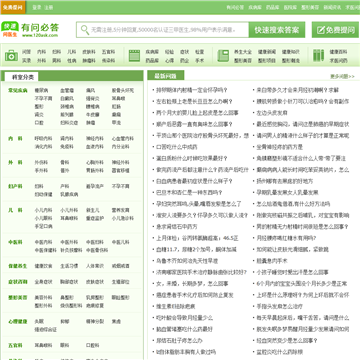Open 症状 in the navigation bar

184,52
